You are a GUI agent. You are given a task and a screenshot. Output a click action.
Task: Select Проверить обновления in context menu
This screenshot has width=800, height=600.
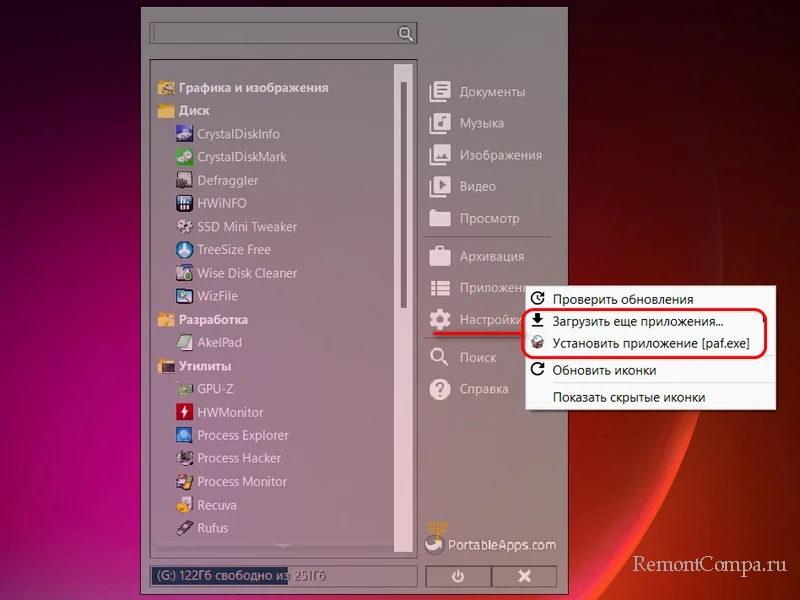click(622, 299)
